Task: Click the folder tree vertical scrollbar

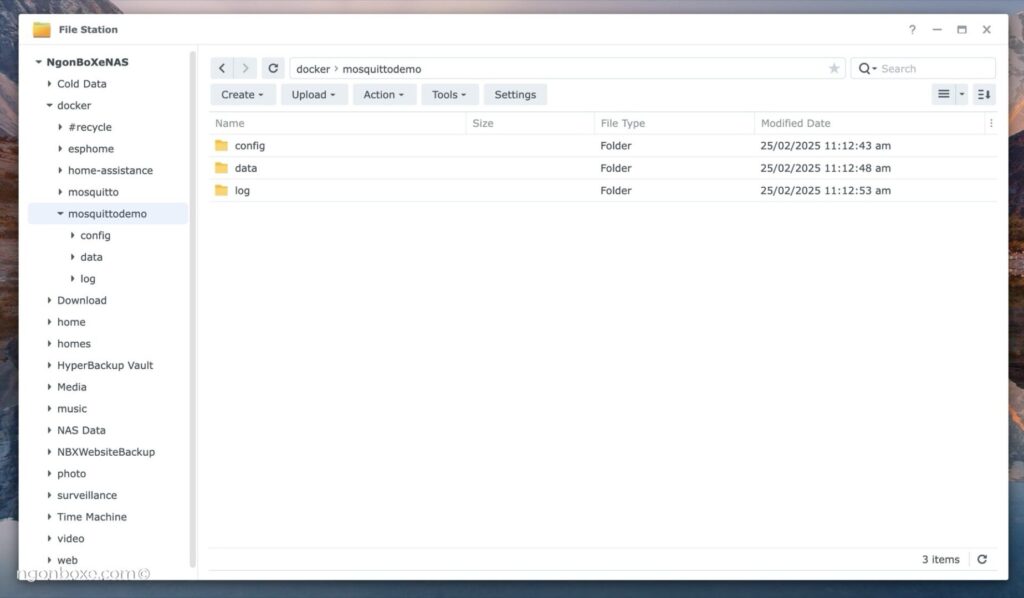Action: 193,309
